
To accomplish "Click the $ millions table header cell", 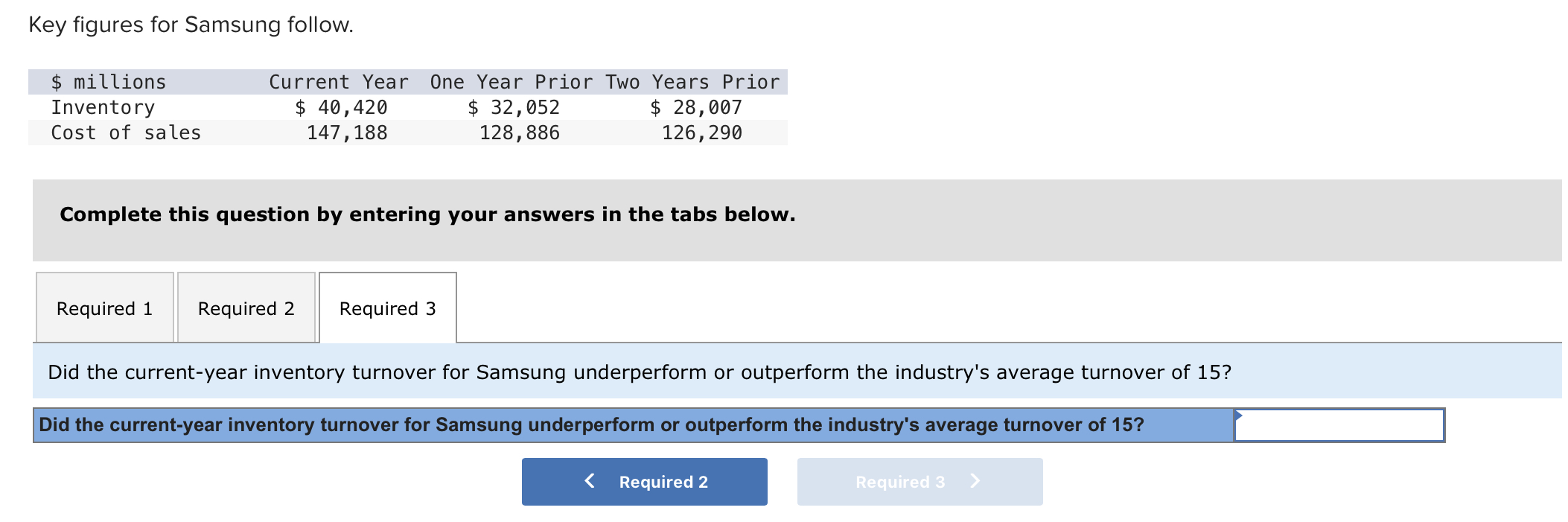I will coord(107,82).
